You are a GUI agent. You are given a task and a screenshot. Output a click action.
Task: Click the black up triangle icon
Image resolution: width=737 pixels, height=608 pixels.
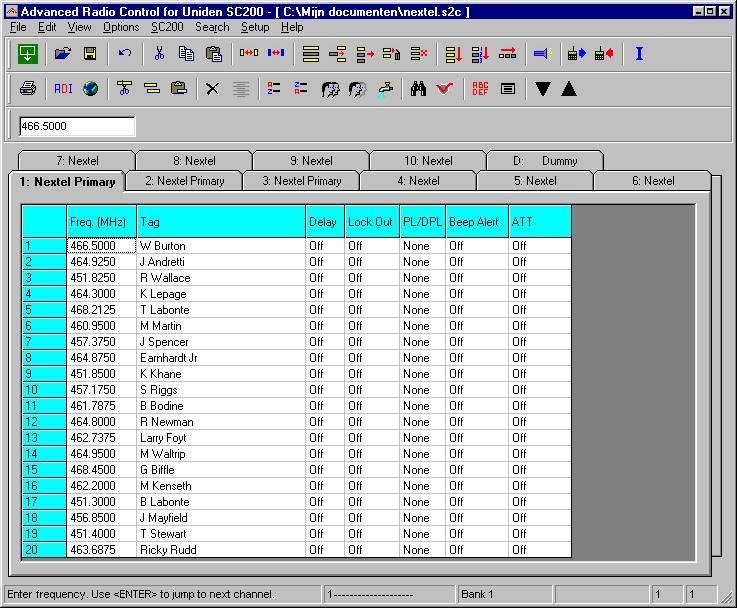pos(569,88)
